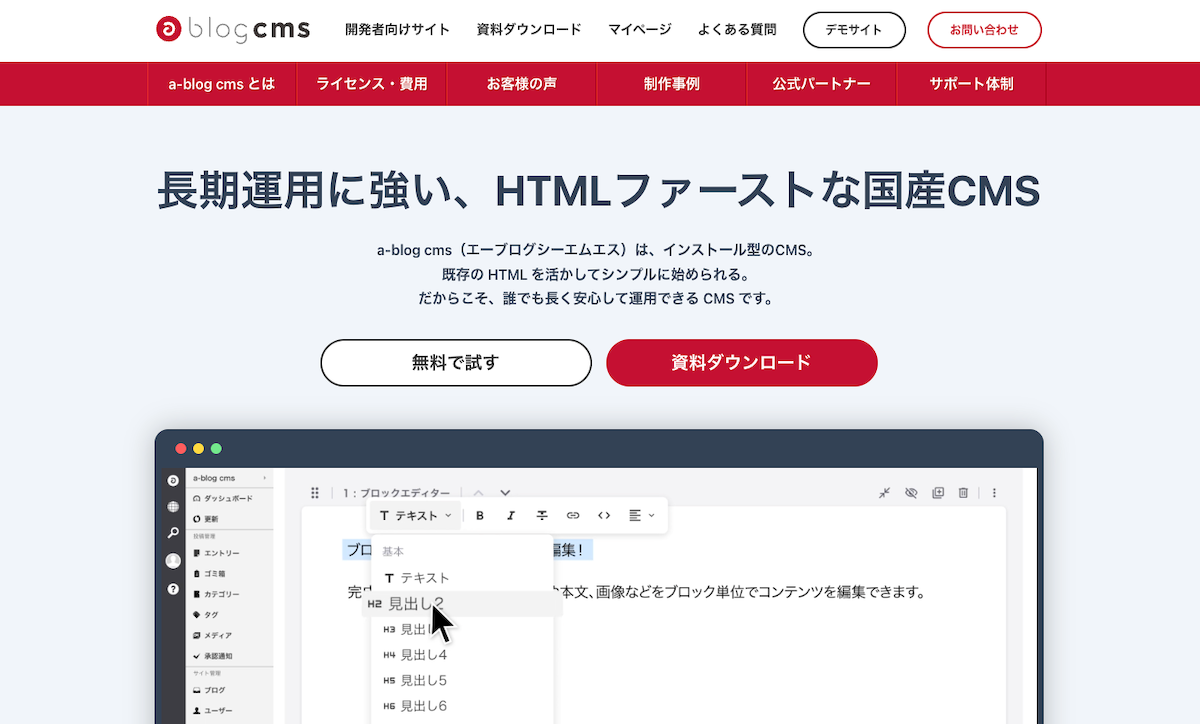Toggle block visibility with the crossed-eye icon
This screenshot has height=724, width=1200.
pyautogui.click(x=911, y=493)
